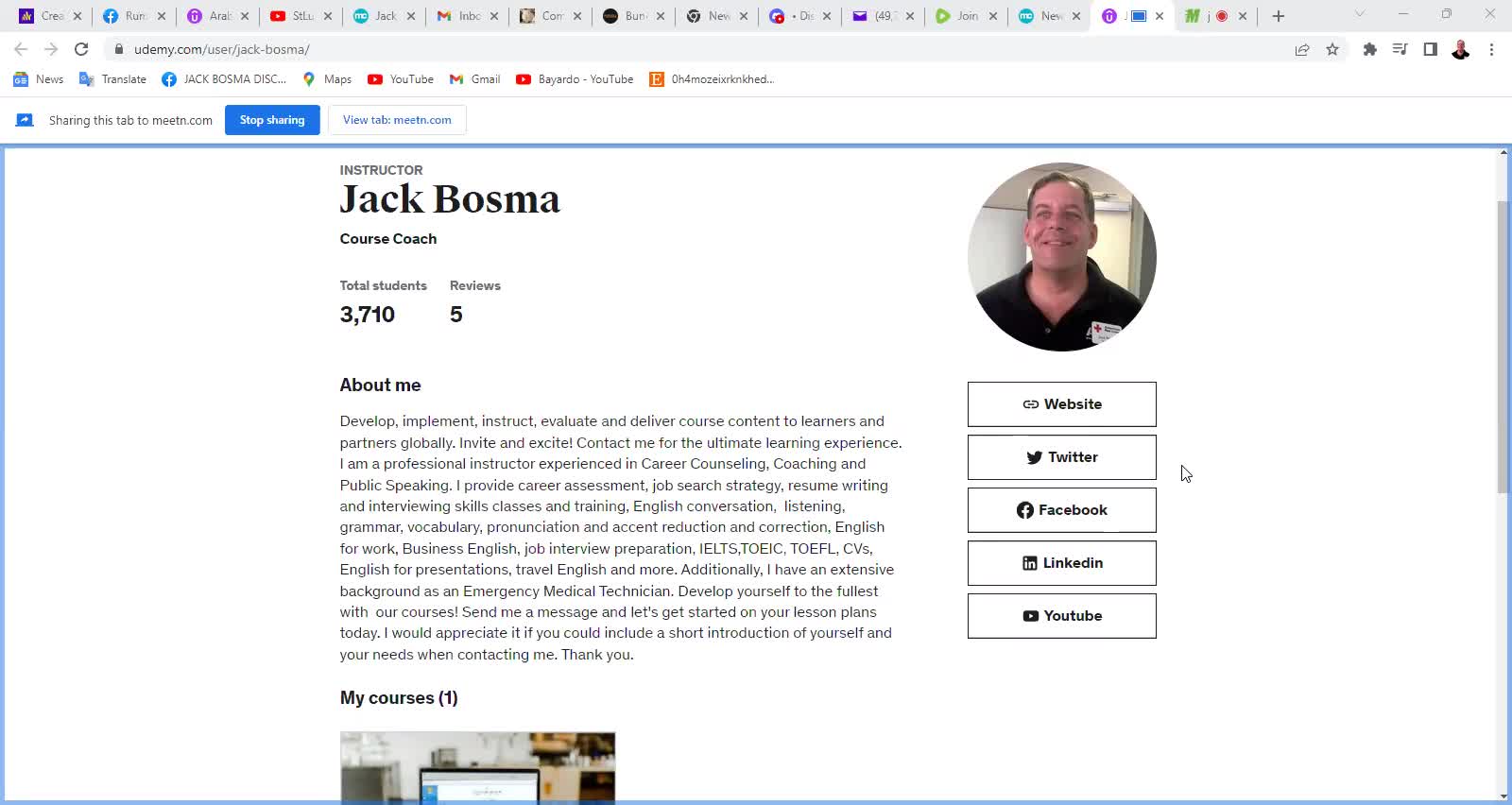Open the 0h4mozeixrknkhed bookmark

coord(712,79)
